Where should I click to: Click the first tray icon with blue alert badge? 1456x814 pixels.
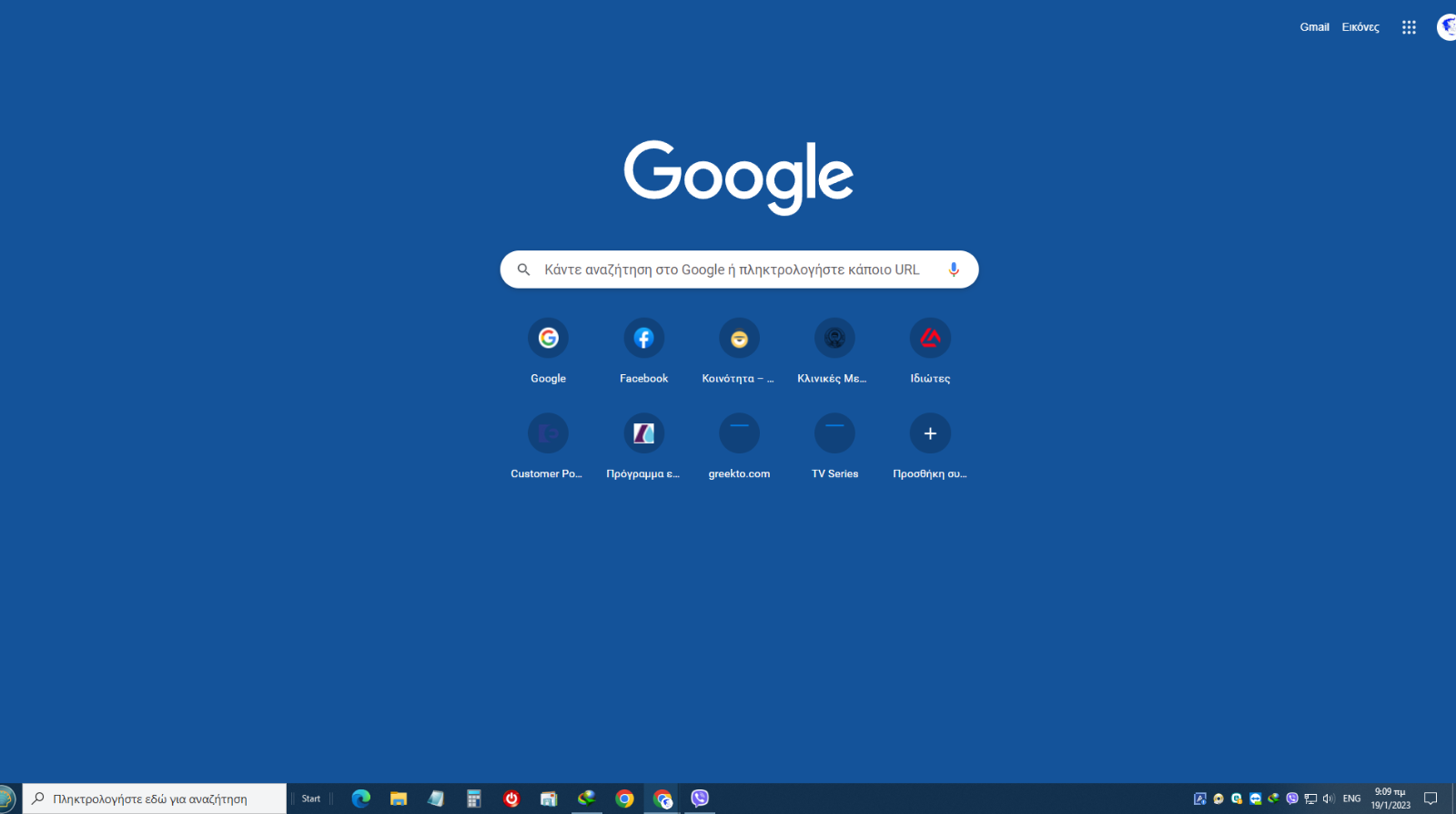[x=1200, y=799]
